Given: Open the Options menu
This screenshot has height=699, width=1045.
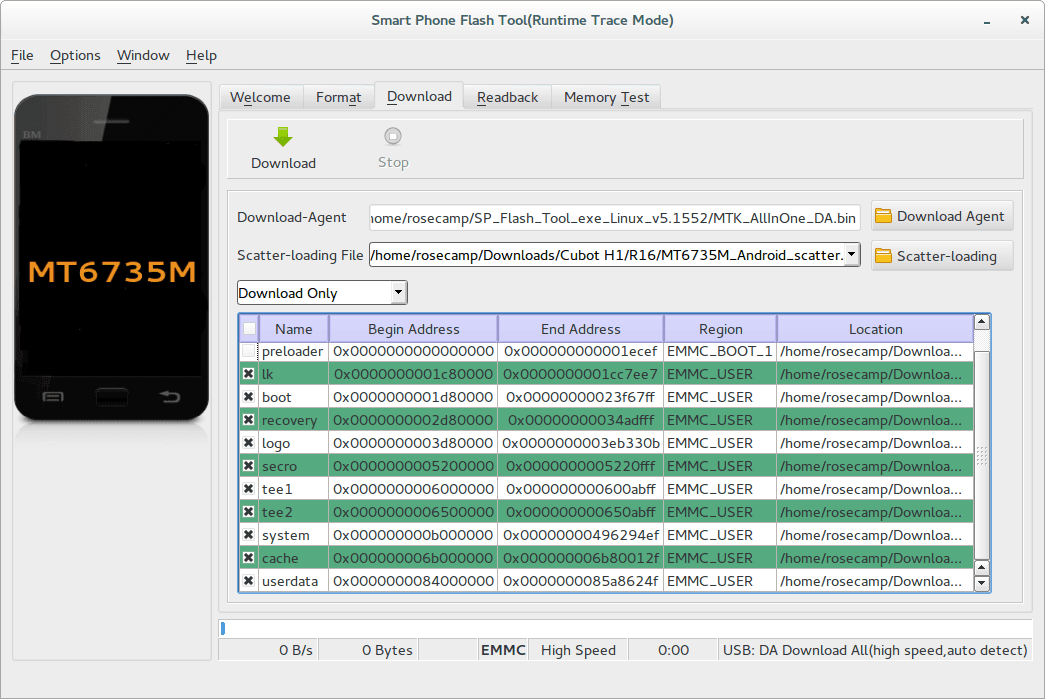Looking at the screenshot, I should (75, 55).
